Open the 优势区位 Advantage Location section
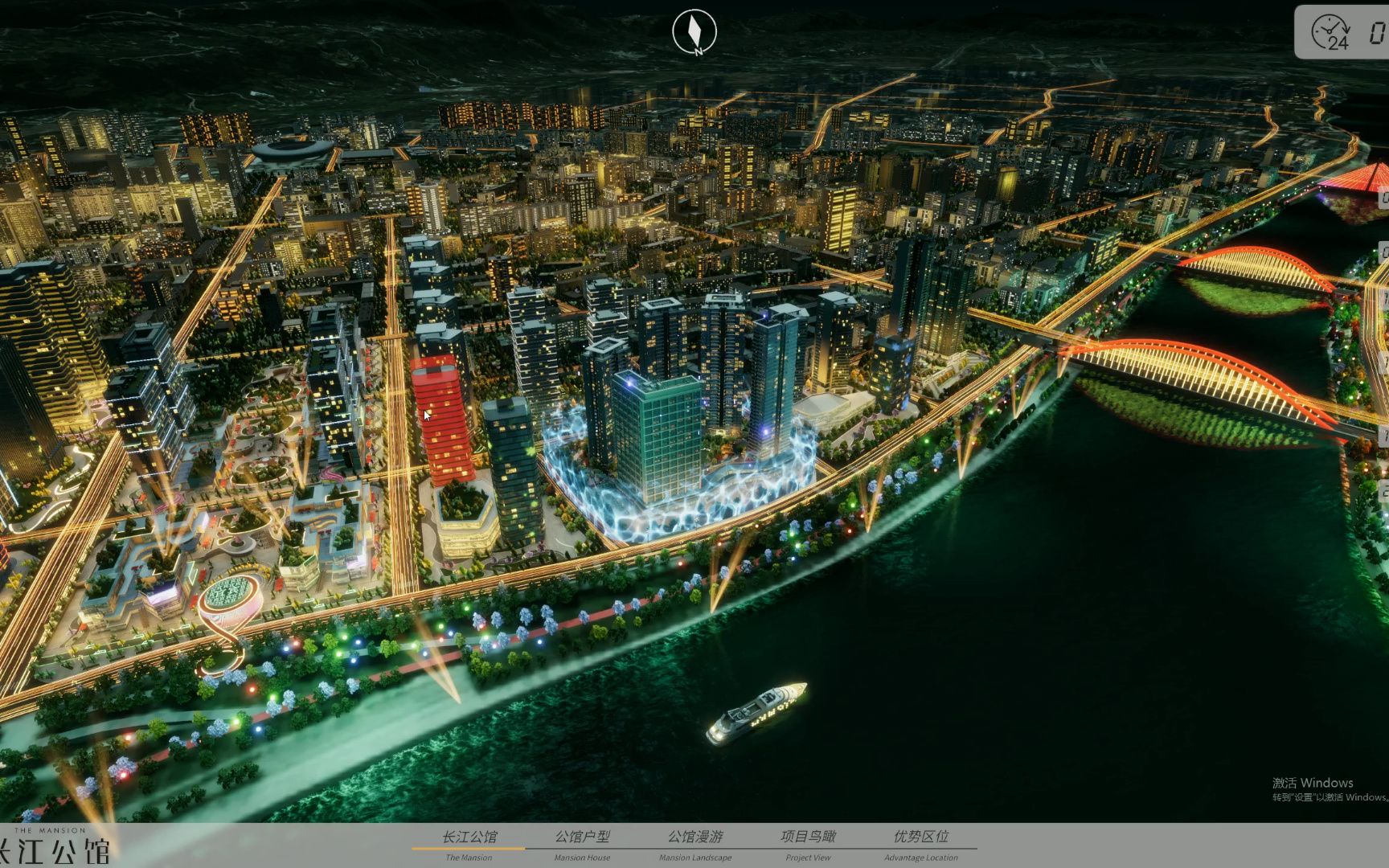 point(921,837)
